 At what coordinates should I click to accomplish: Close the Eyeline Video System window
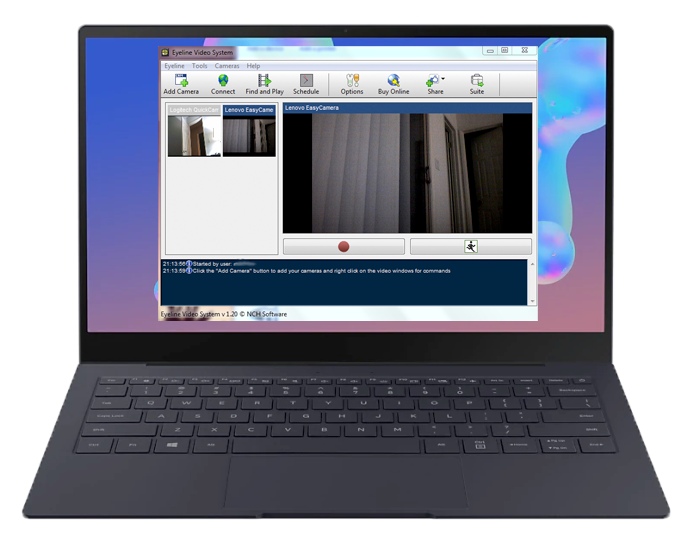[x=525, y=51]
